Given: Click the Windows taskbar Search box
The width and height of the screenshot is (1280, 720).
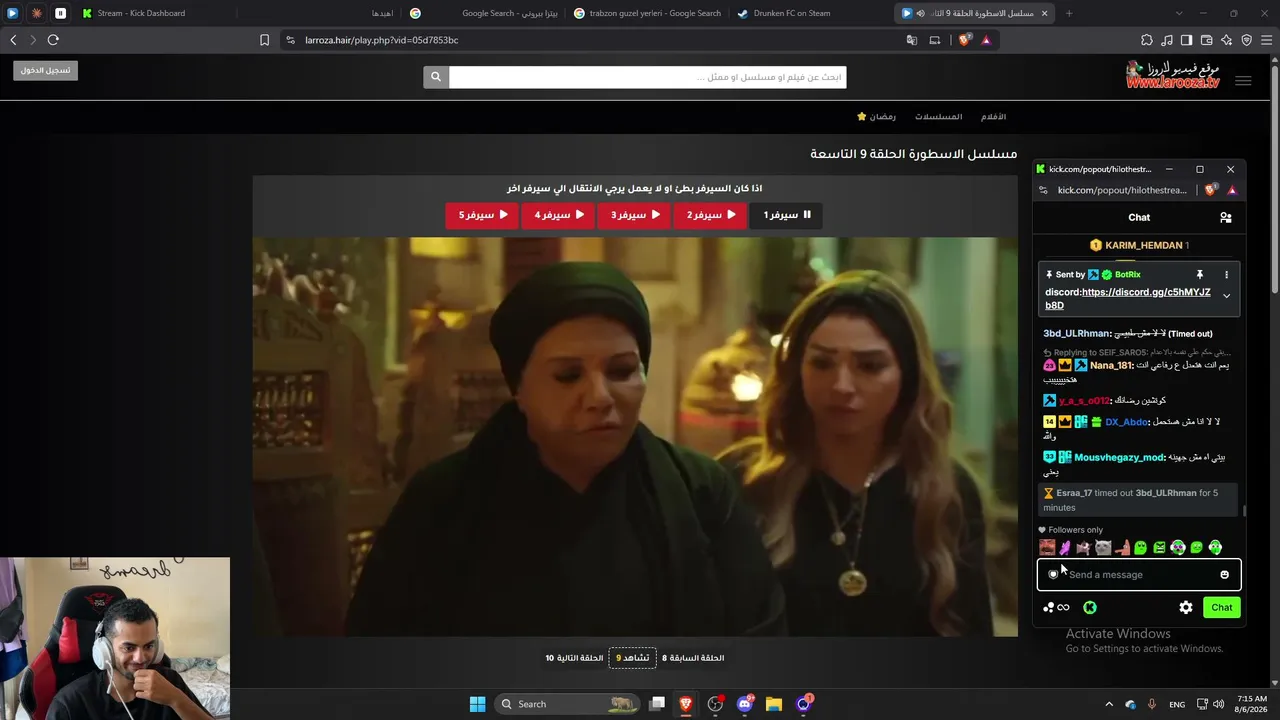Looking at the screenshot, I should click(566, 704).
